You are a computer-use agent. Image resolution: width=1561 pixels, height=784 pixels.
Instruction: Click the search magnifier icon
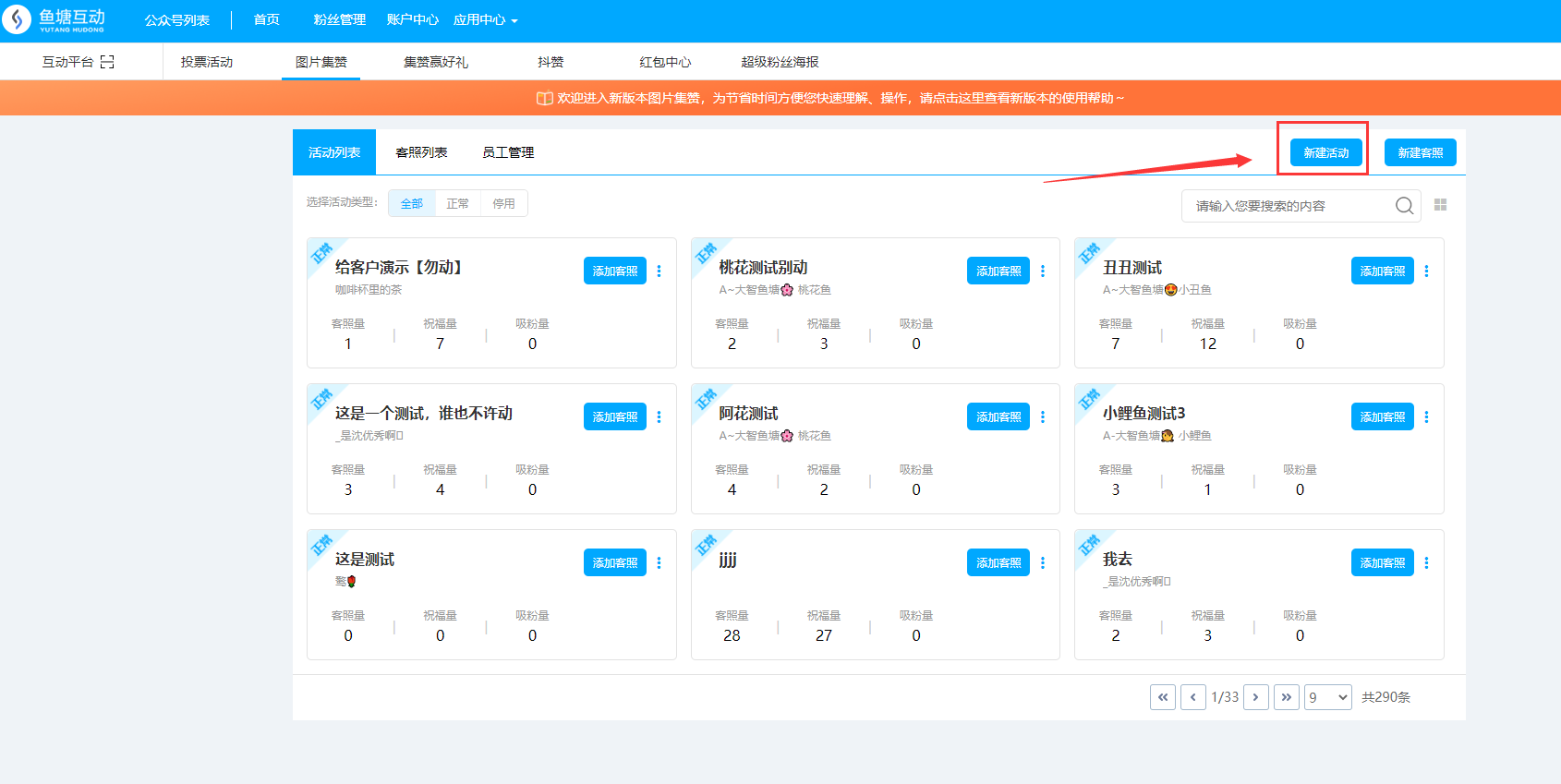click(x=1404, y=206)
